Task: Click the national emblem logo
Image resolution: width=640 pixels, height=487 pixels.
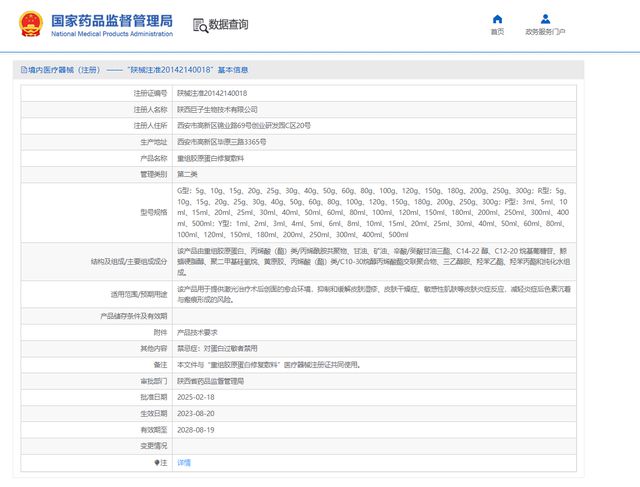Action: point(31,24)
